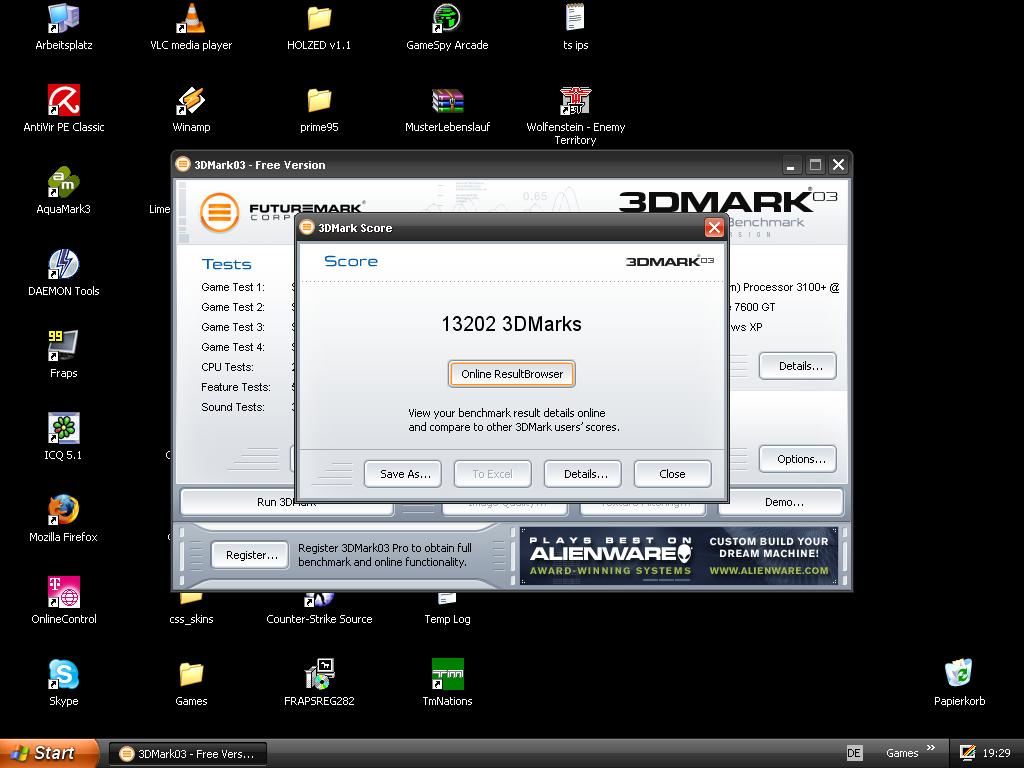Click the taskbar clock showing 19:29
The height and width of the screenshot is (768, 1024).
(x=996, y=753)
